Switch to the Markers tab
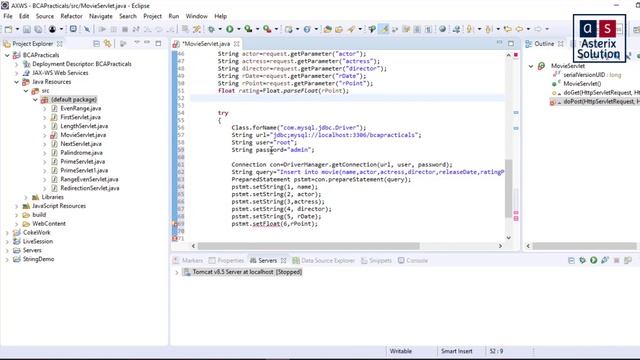 tap(188, 260)
